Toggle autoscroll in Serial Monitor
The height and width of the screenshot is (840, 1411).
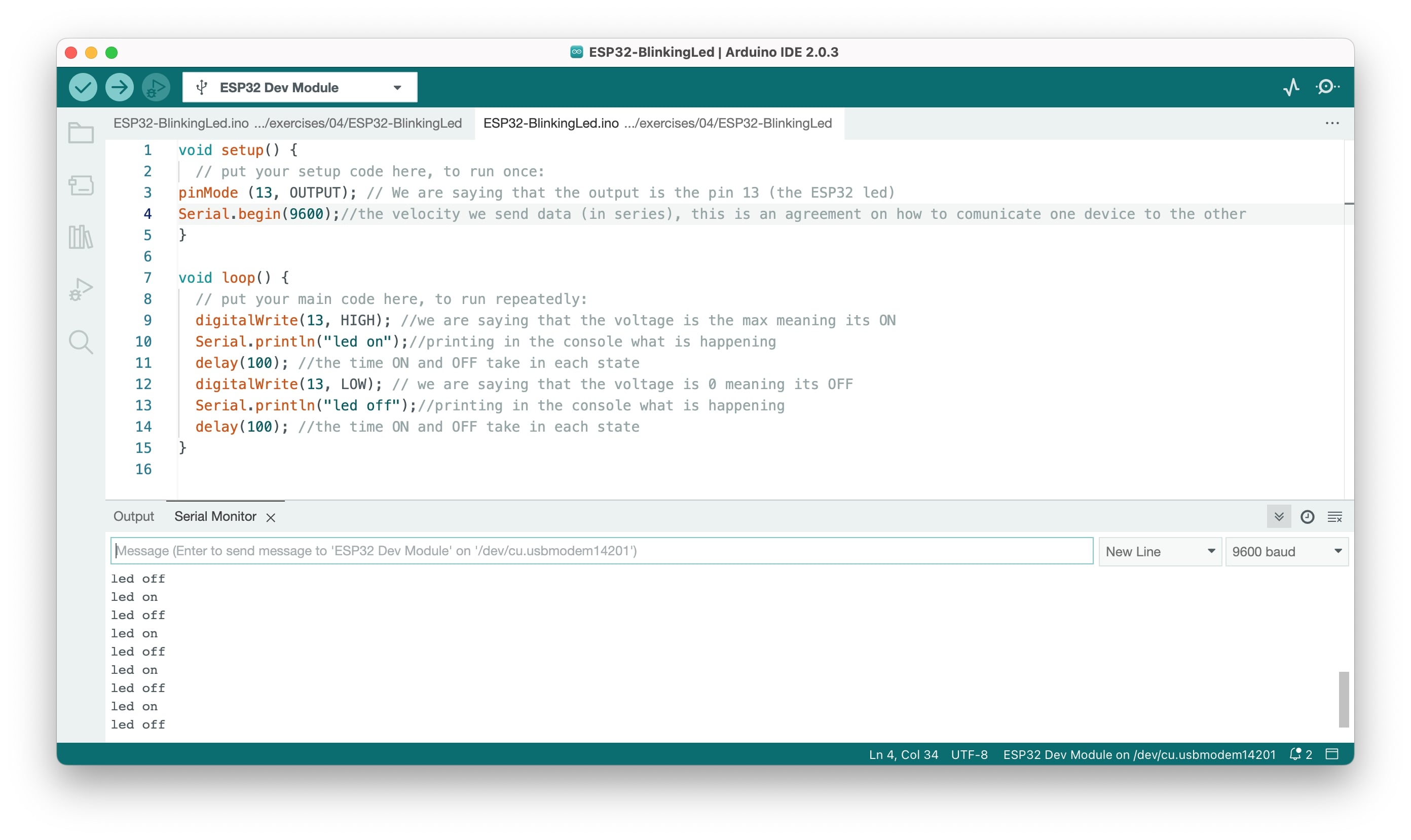pos(1279,516)
